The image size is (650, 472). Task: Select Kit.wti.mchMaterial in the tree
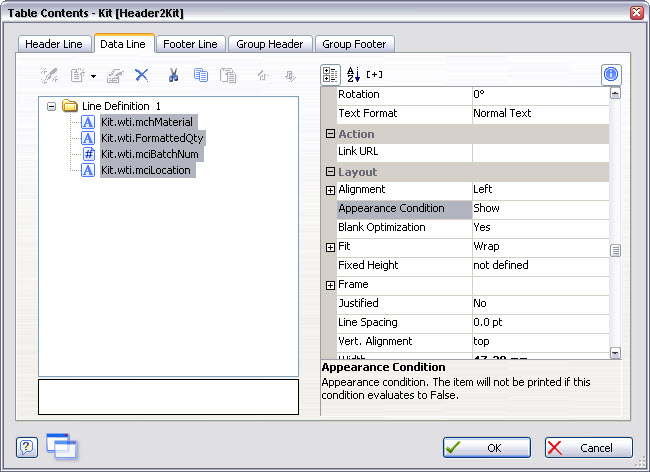[147, 122]
